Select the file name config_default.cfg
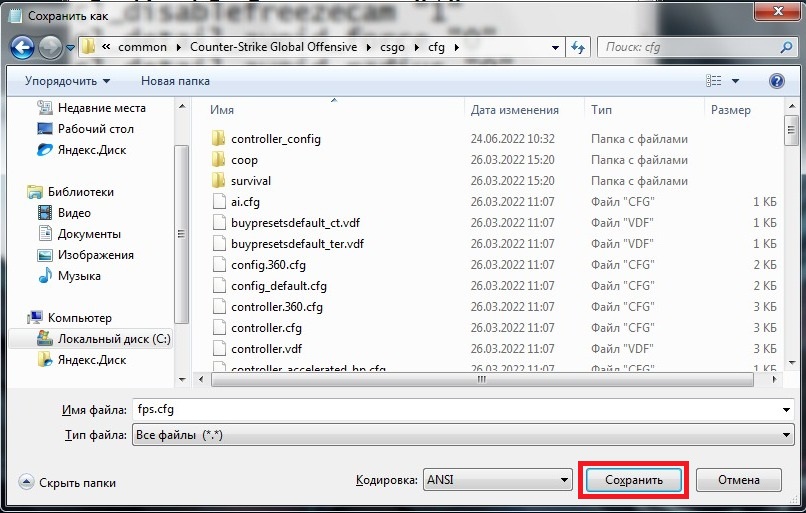 tap(279, 286)
